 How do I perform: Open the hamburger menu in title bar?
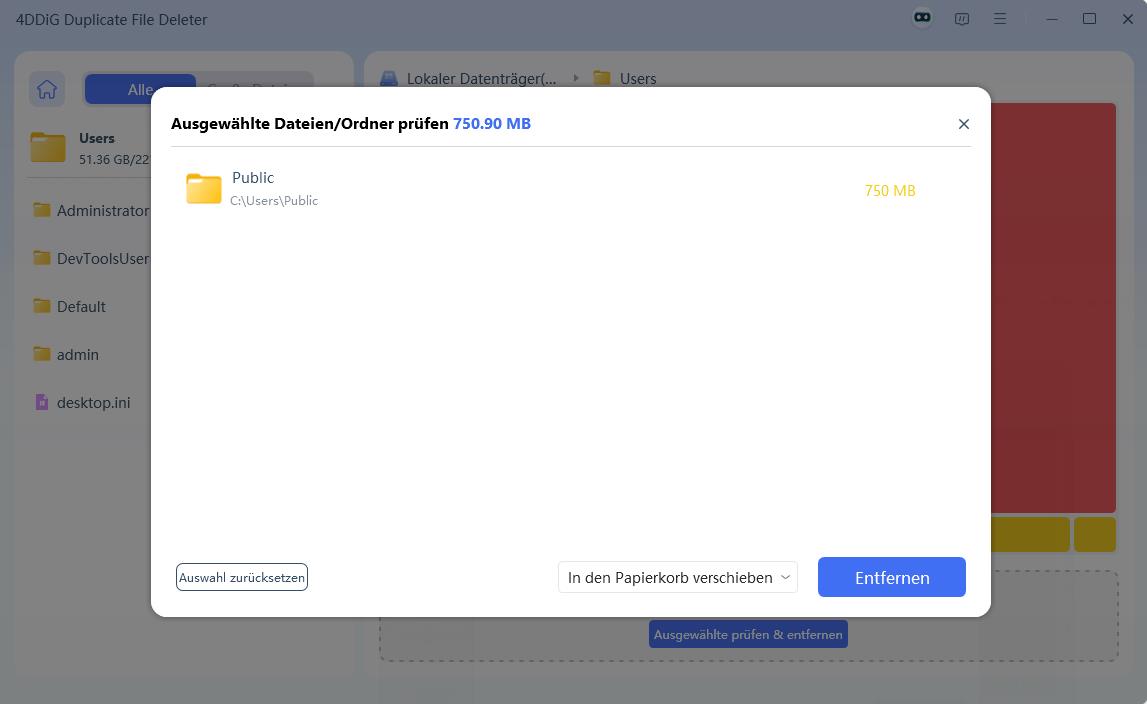[1000, 19]
